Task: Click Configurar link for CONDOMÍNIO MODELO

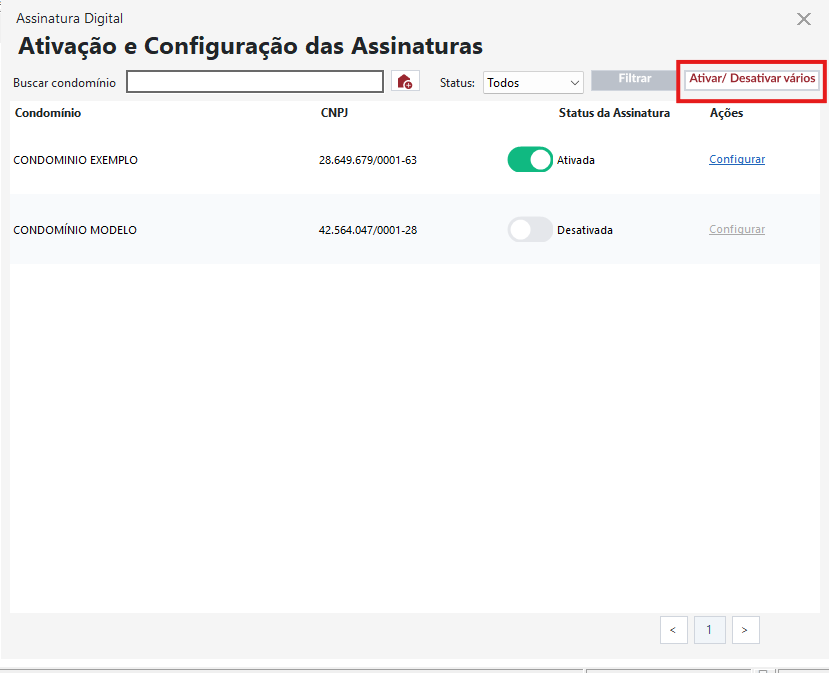Action: click(x=737, y=229)
